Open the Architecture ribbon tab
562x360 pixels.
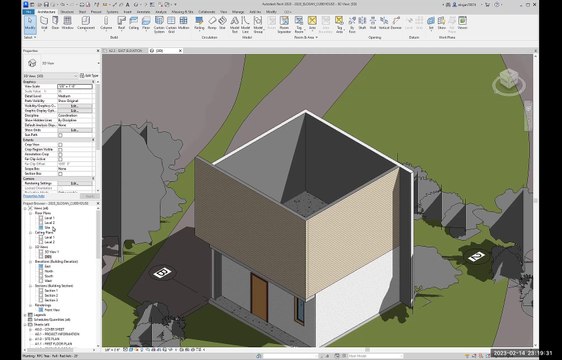pos(47,12)
